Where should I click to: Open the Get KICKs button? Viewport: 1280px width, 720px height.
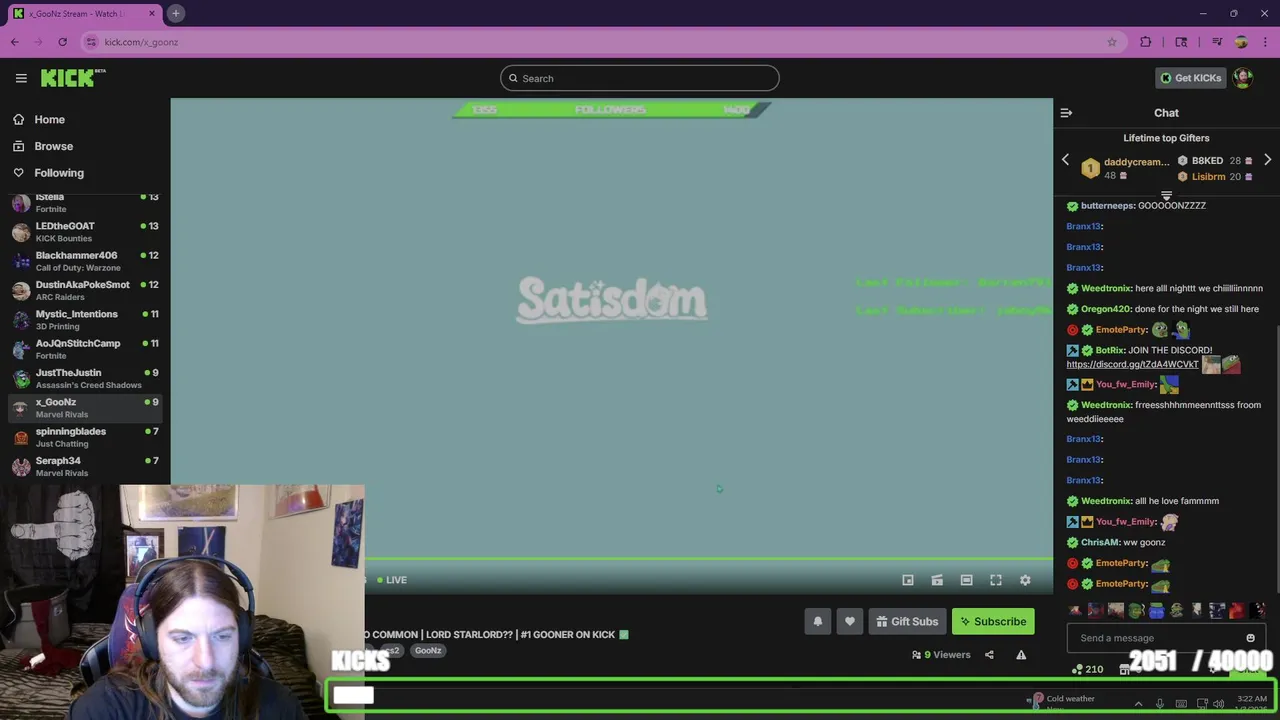pyautogui.click(x=1190, y=78)
